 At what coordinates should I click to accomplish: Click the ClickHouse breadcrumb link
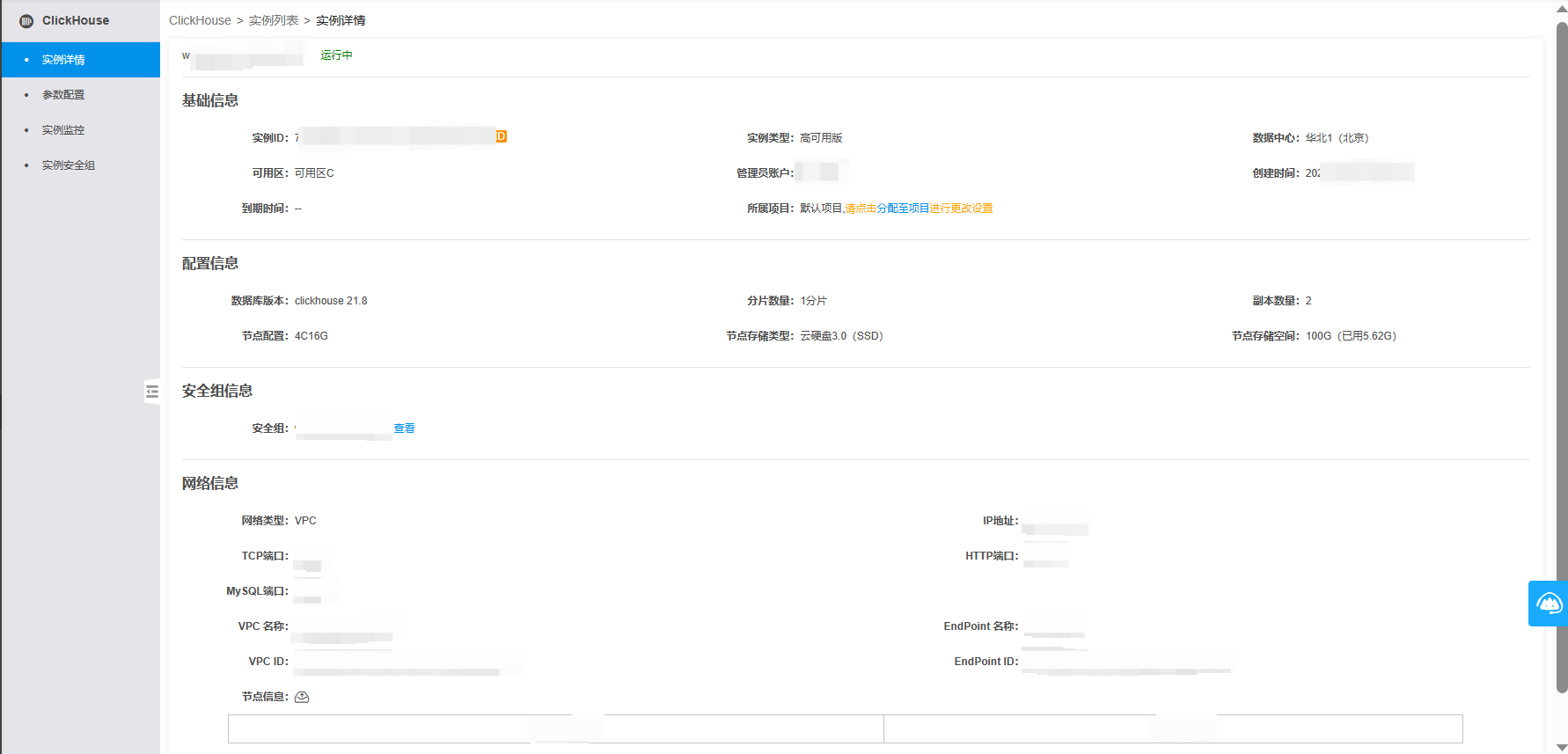200,20
